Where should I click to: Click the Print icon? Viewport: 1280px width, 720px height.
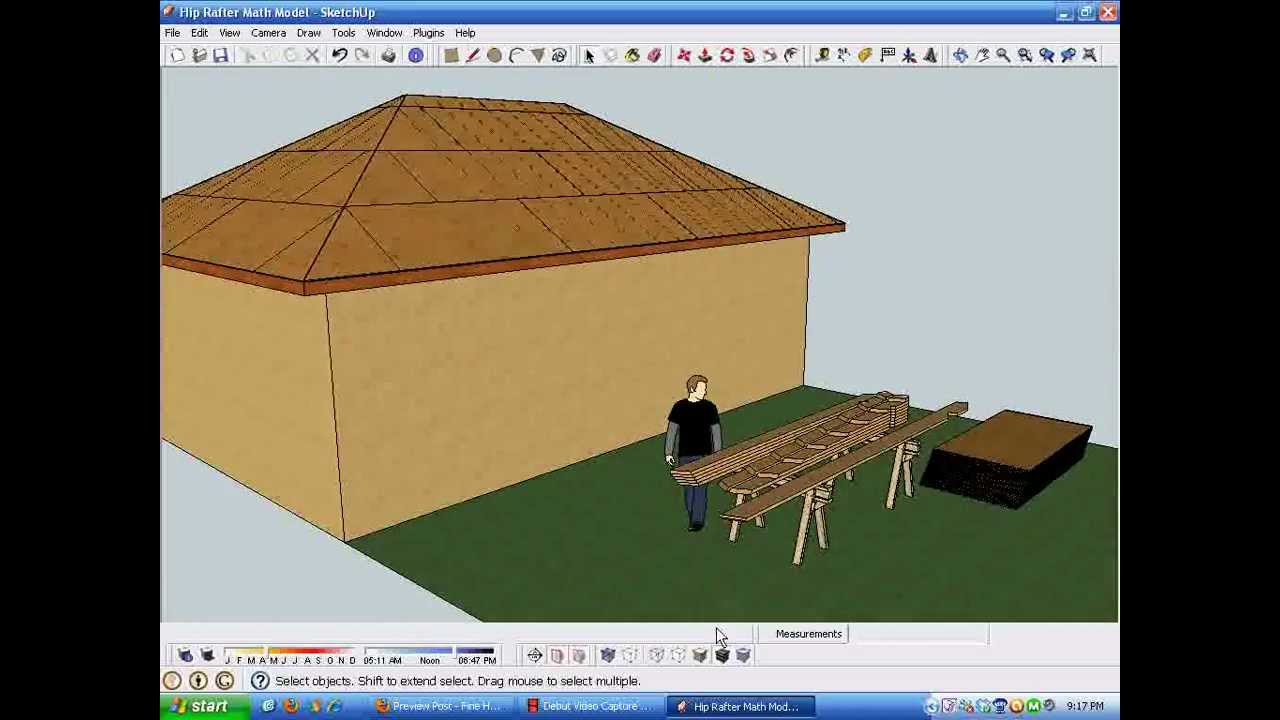388,56
